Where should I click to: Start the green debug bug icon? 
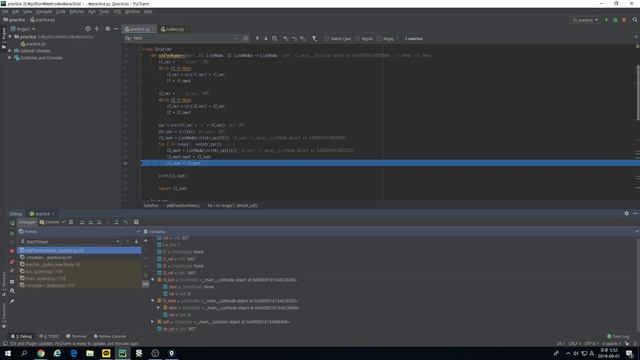tap(615, 20)
